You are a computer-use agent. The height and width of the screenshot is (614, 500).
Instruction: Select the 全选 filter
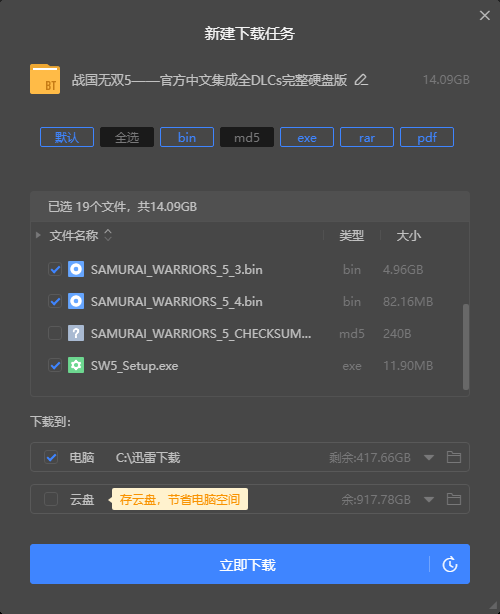(127, 137)
